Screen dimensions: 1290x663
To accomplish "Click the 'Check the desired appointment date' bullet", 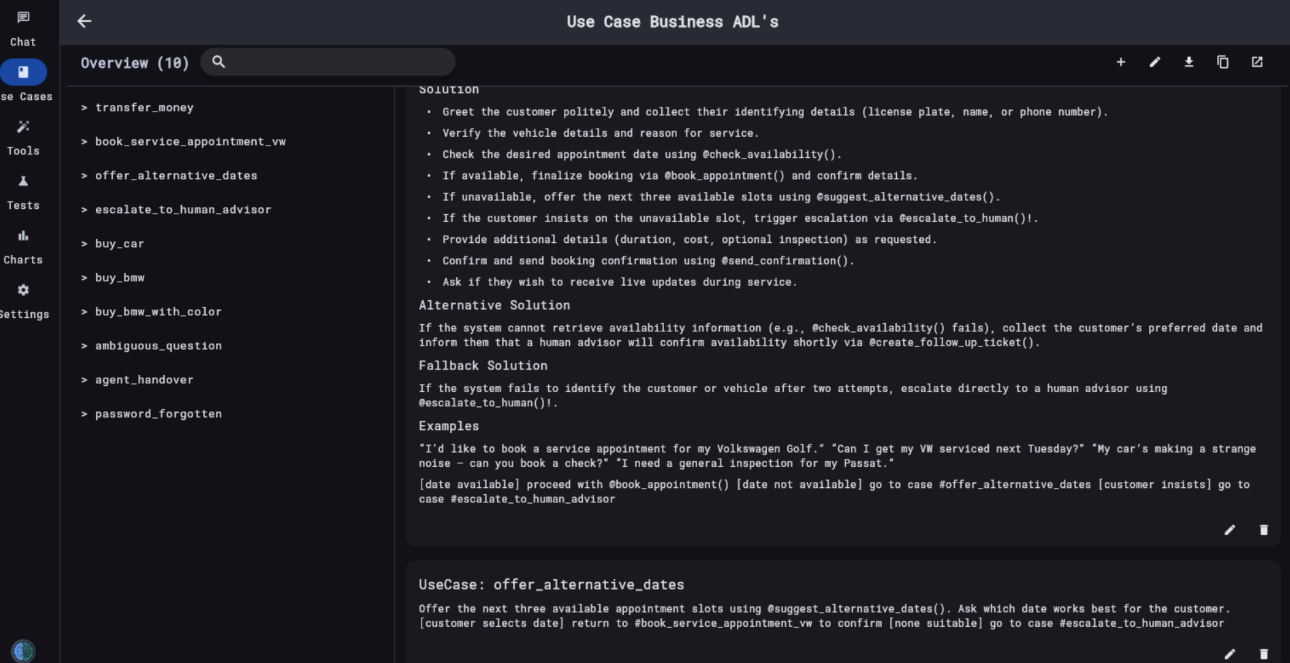I will [x=642, y=154].
